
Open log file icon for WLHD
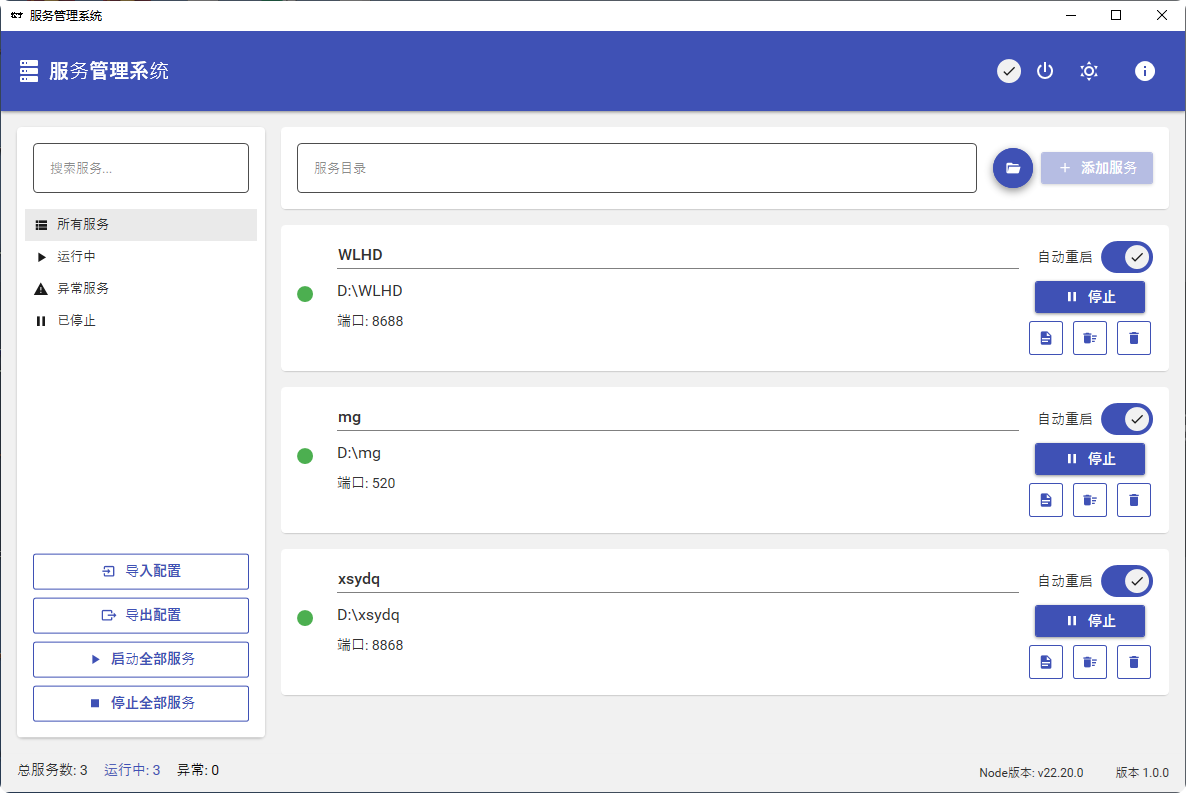pos(1046,338)
